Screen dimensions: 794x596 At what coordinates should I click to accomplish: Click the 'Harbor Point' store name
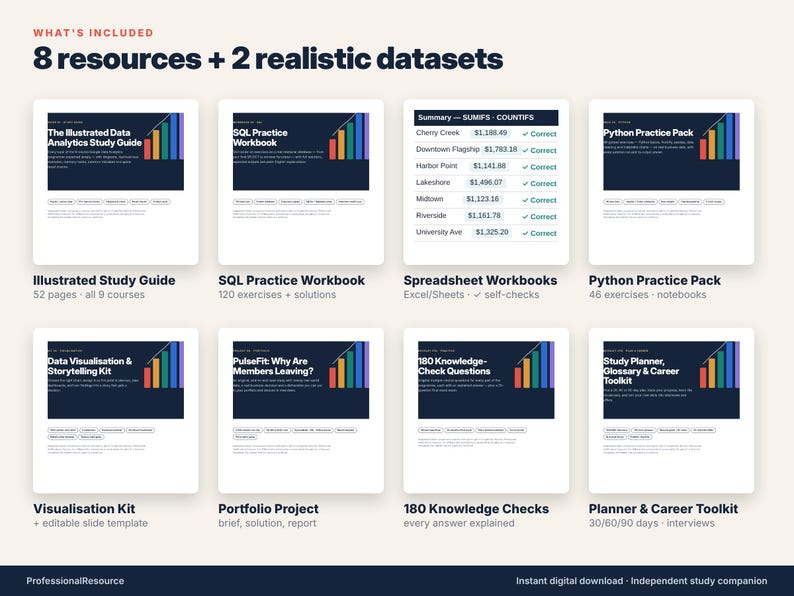click(436, 166)
